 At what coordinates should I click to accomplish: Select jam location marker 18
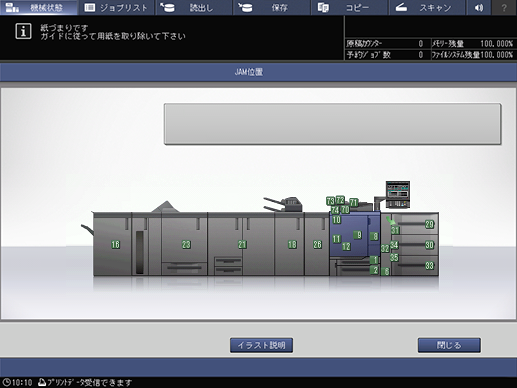pyautogui.click(x=292, y=244)
